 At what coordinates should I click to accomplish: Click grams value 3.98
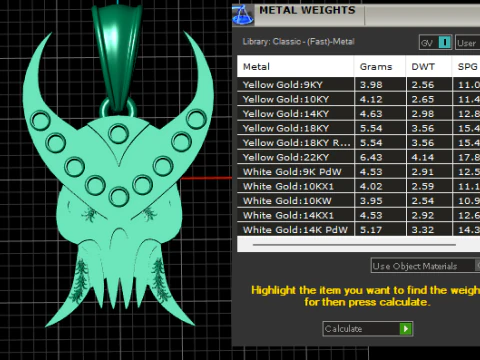371,85
